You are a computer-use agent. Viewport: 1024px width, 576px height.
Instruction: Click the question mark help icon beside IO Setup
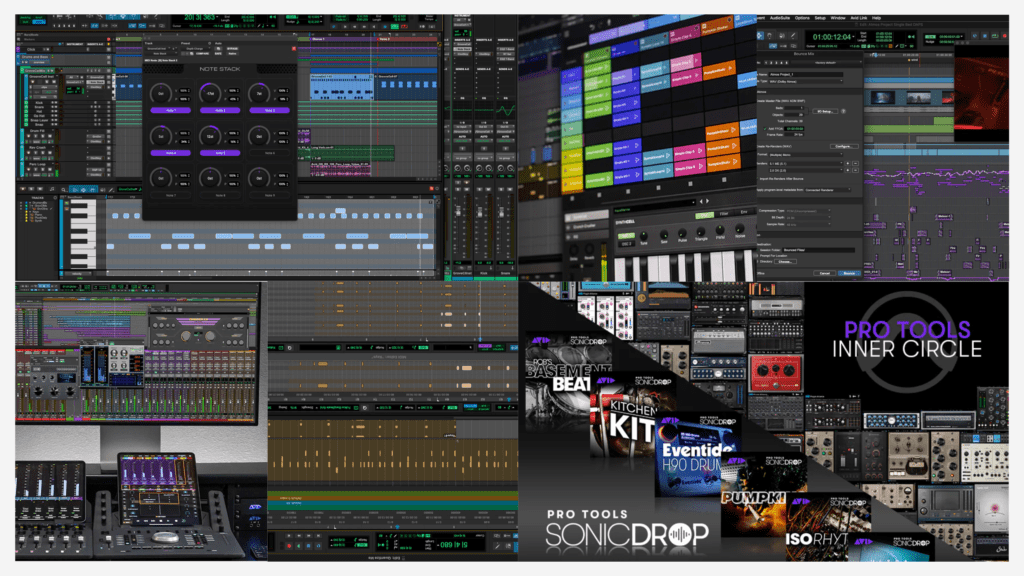coord(843,112)
